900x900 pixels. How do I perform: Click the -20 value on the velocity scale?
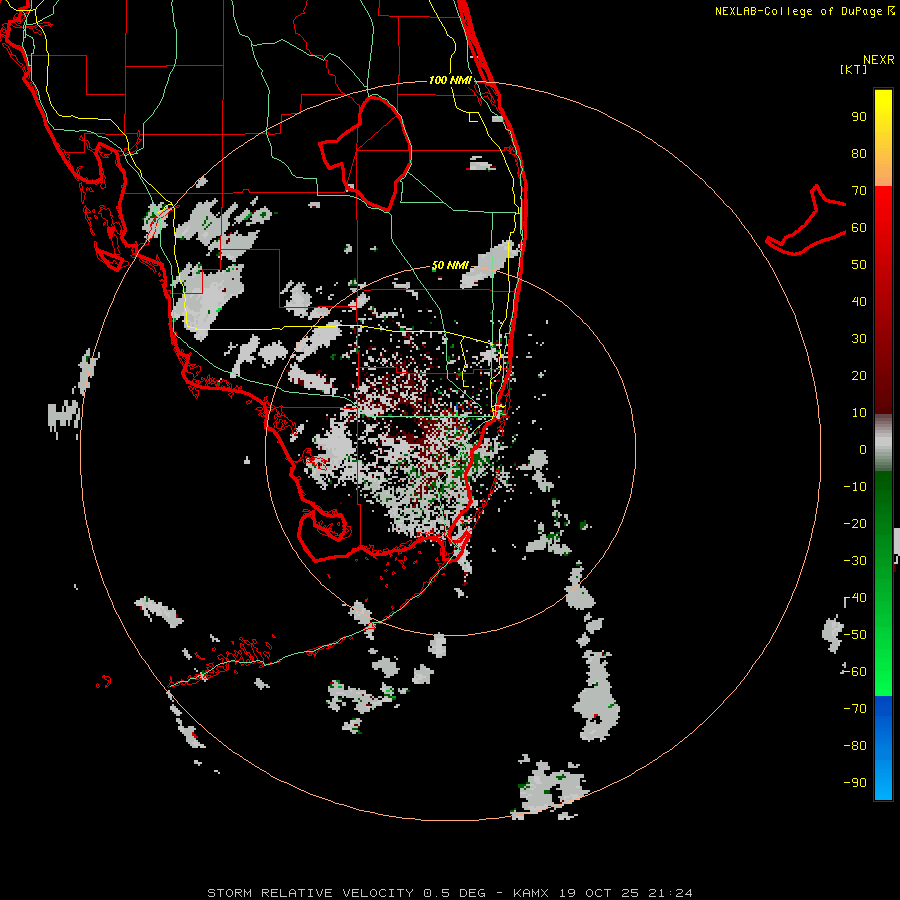tap(855, 524)
